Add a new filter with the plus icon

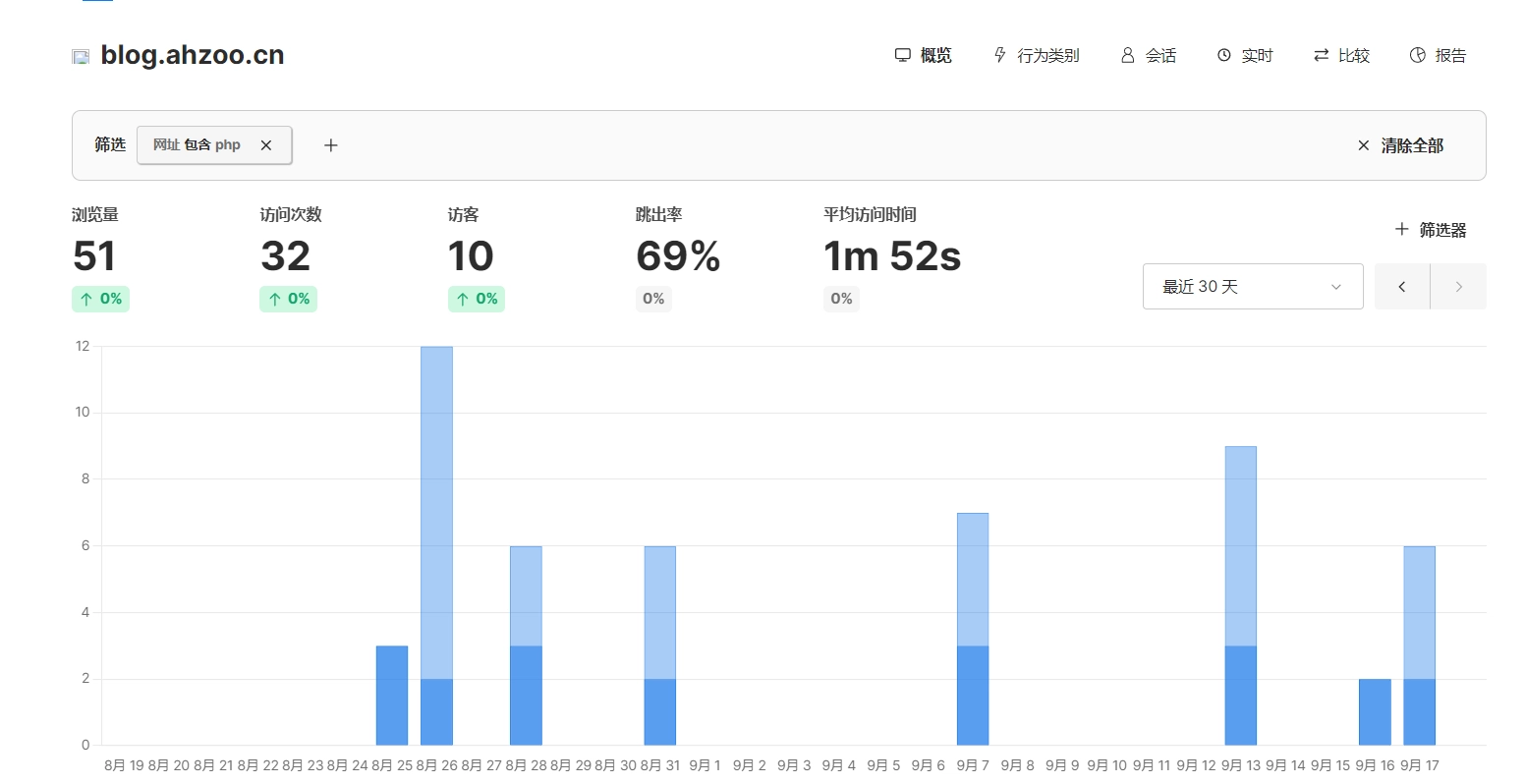tap(331, 145)
